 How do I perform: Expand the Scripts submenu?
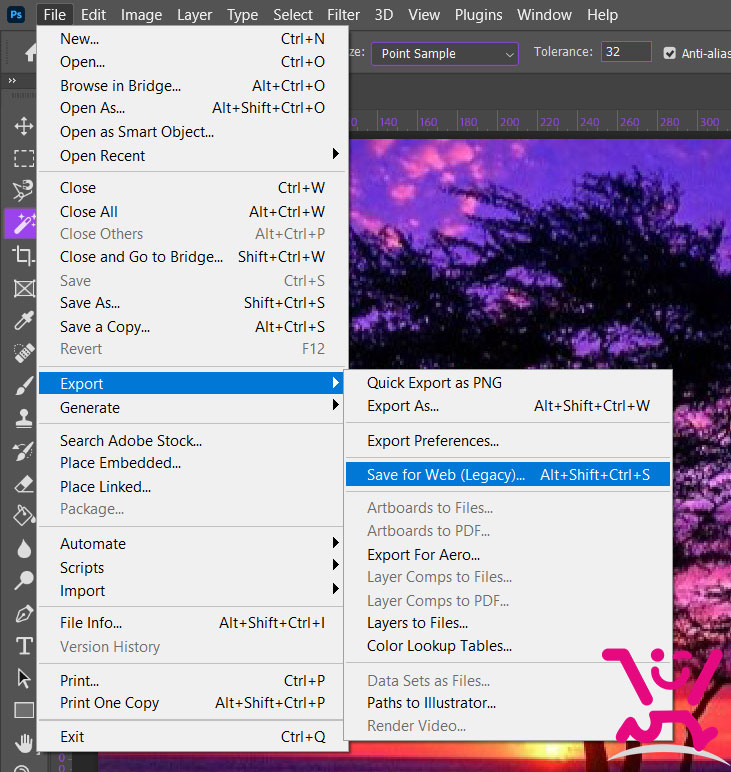[x=192, y=567]
